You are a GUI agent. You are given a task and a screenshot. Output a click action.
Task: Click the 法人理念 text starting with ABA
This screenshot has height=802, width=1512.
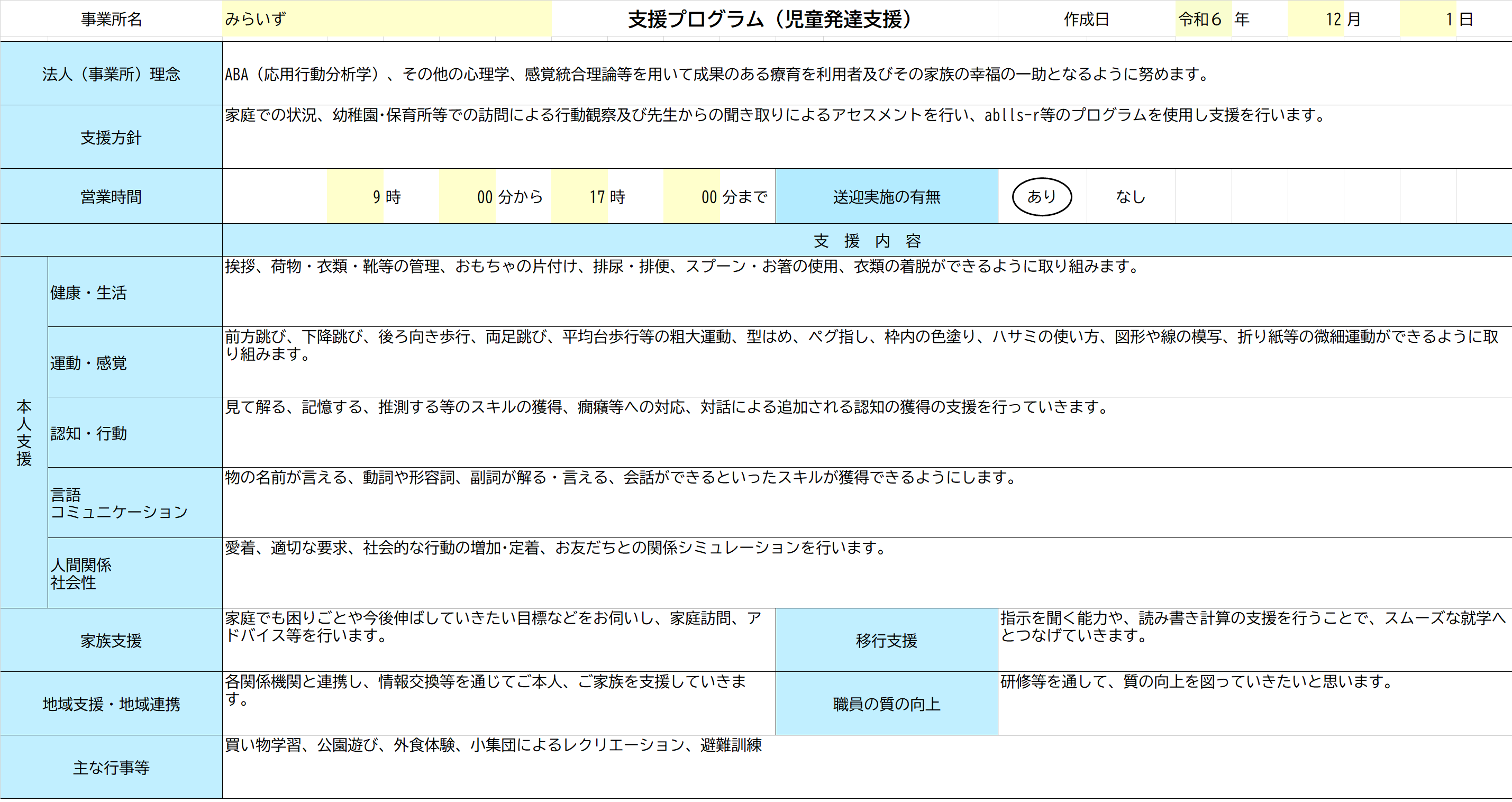tap(716, 74)
